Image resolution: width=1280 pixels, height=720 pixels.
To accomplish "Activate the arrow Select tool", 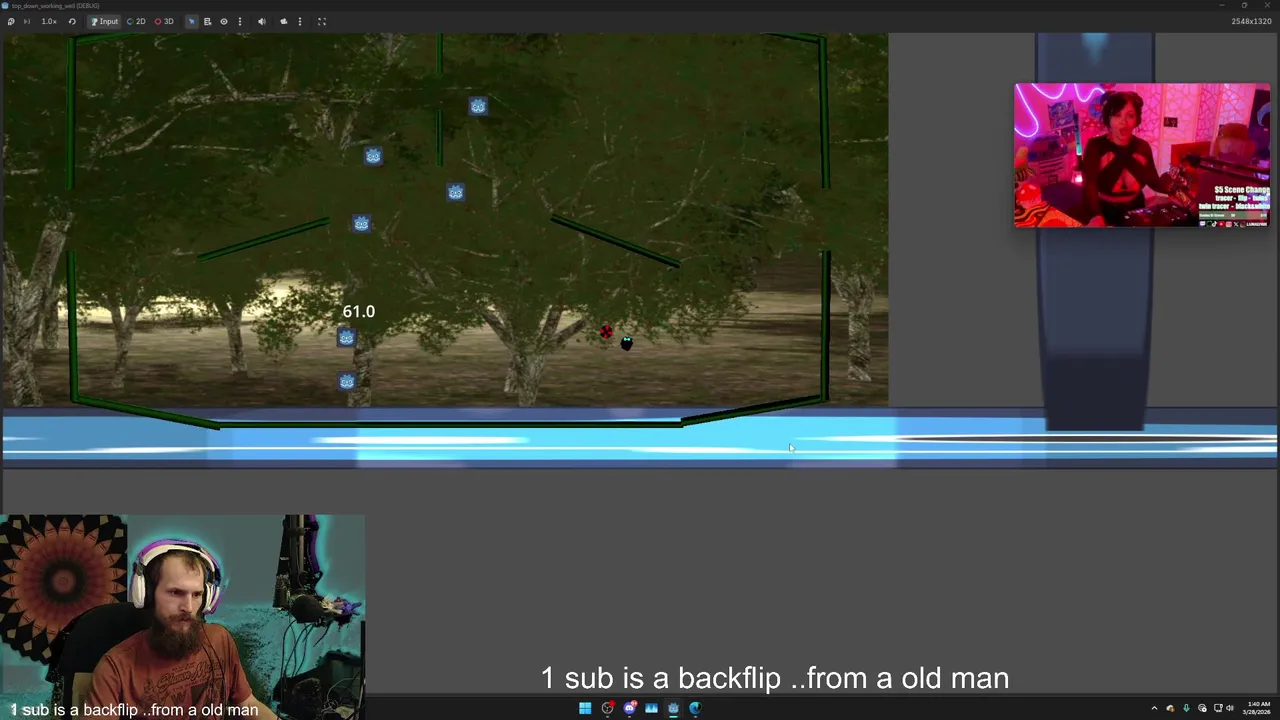I will [x=191, y=21].
